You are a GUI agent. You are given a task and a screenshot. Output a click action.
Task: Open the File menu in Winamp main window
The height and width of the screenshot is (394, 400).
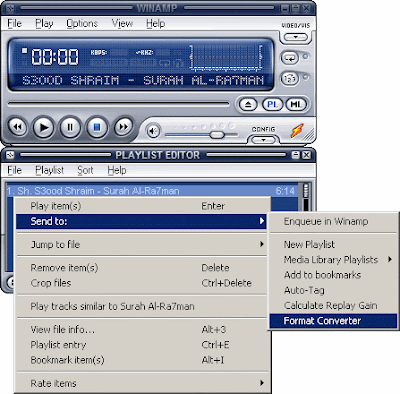pos(14,23)
